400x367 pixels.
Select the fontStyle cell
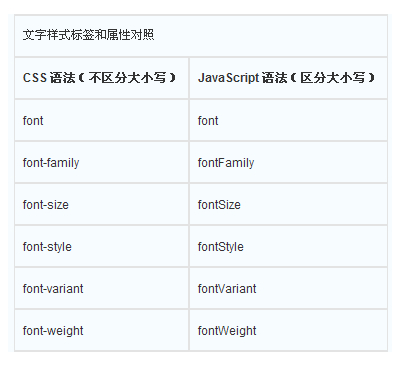(288, 246)
